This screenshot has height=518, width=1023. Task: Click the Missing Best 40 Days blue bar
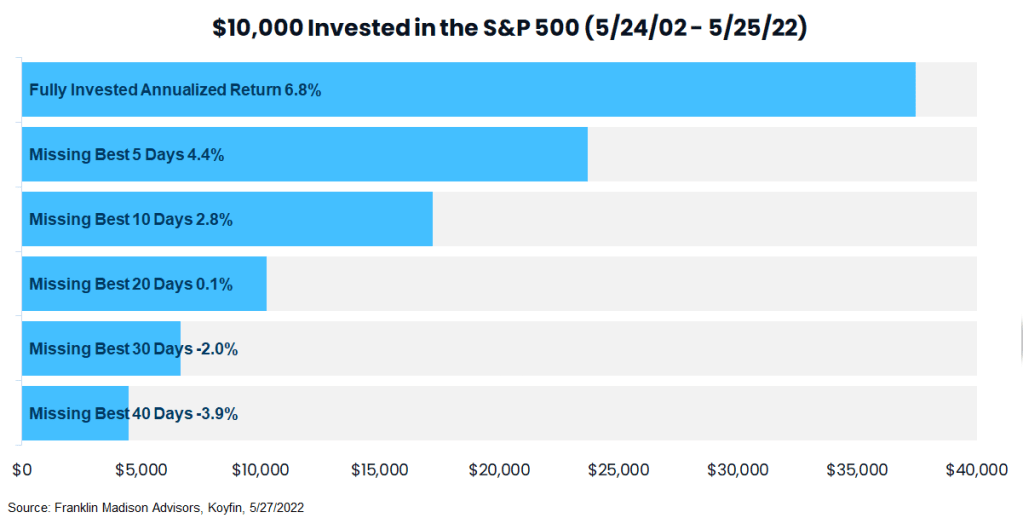(x=75, y=413)
